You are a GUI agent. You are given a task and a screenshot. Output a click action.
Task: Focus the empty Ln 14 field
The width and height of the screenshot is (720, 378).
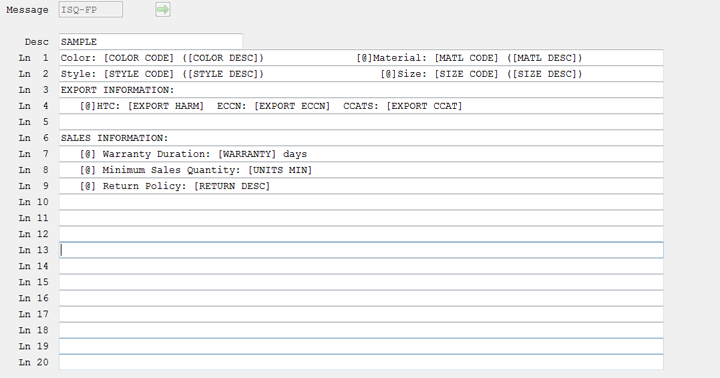(361, 266)
